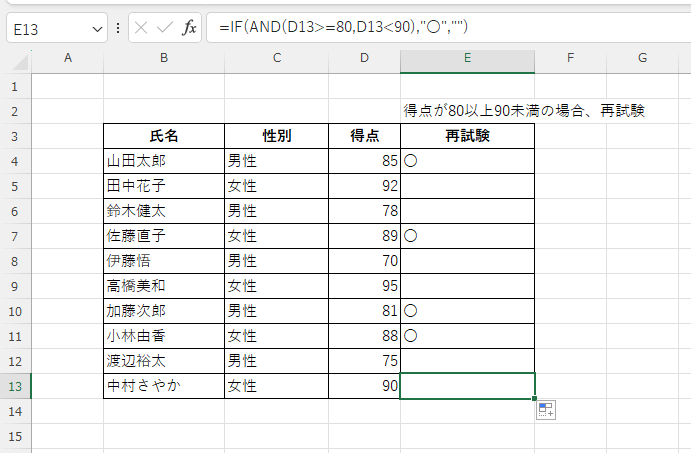Click inside the formula bar text
Image resolution: width=691 pixels, height=453 pixels.
point(343,27)
